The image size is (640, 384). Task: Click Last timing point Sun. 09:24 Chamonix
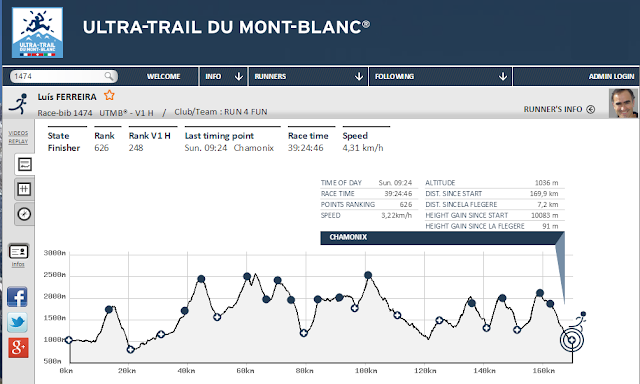click(x=229, y=148)
